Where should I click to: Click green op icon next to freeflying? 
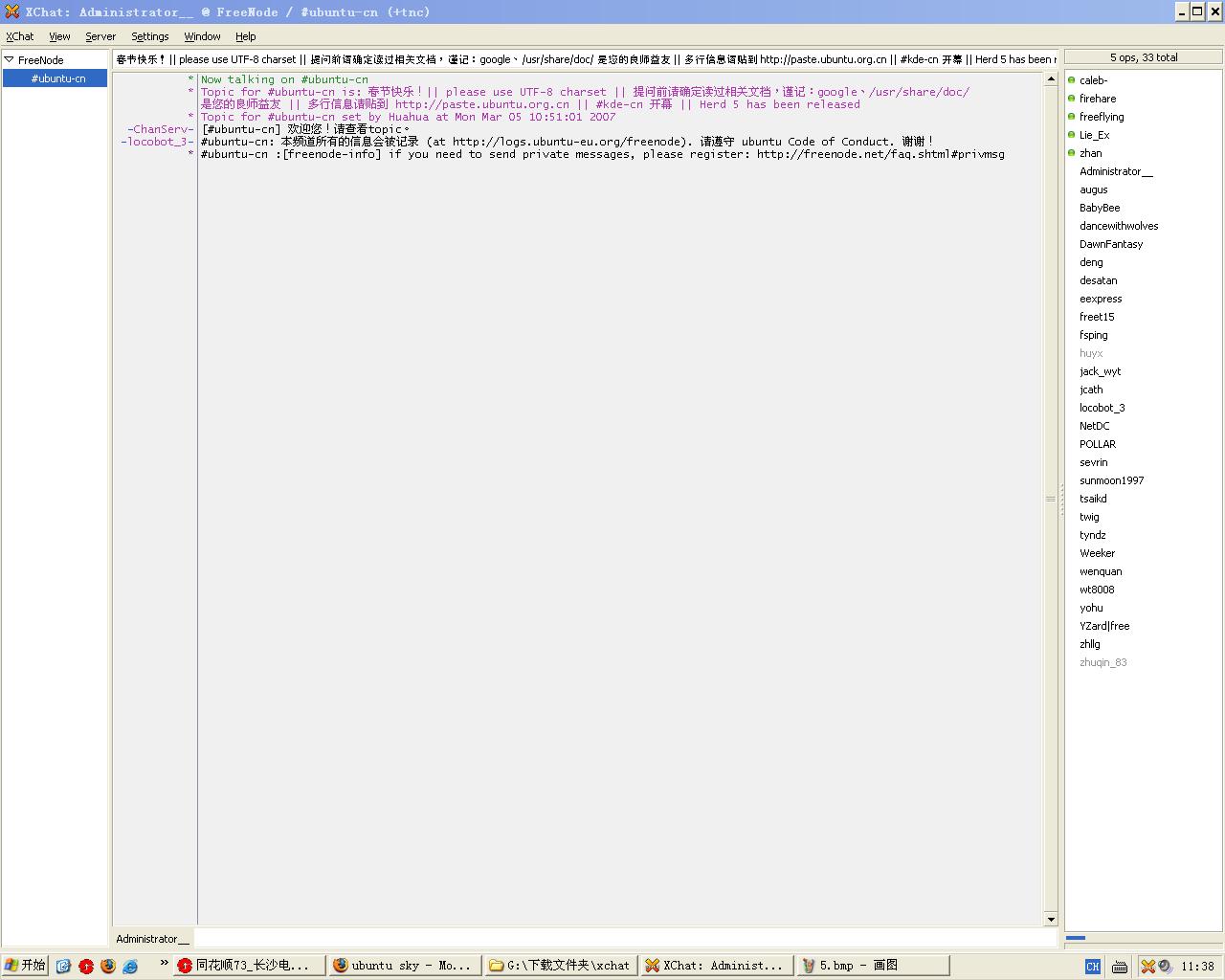1071,117
